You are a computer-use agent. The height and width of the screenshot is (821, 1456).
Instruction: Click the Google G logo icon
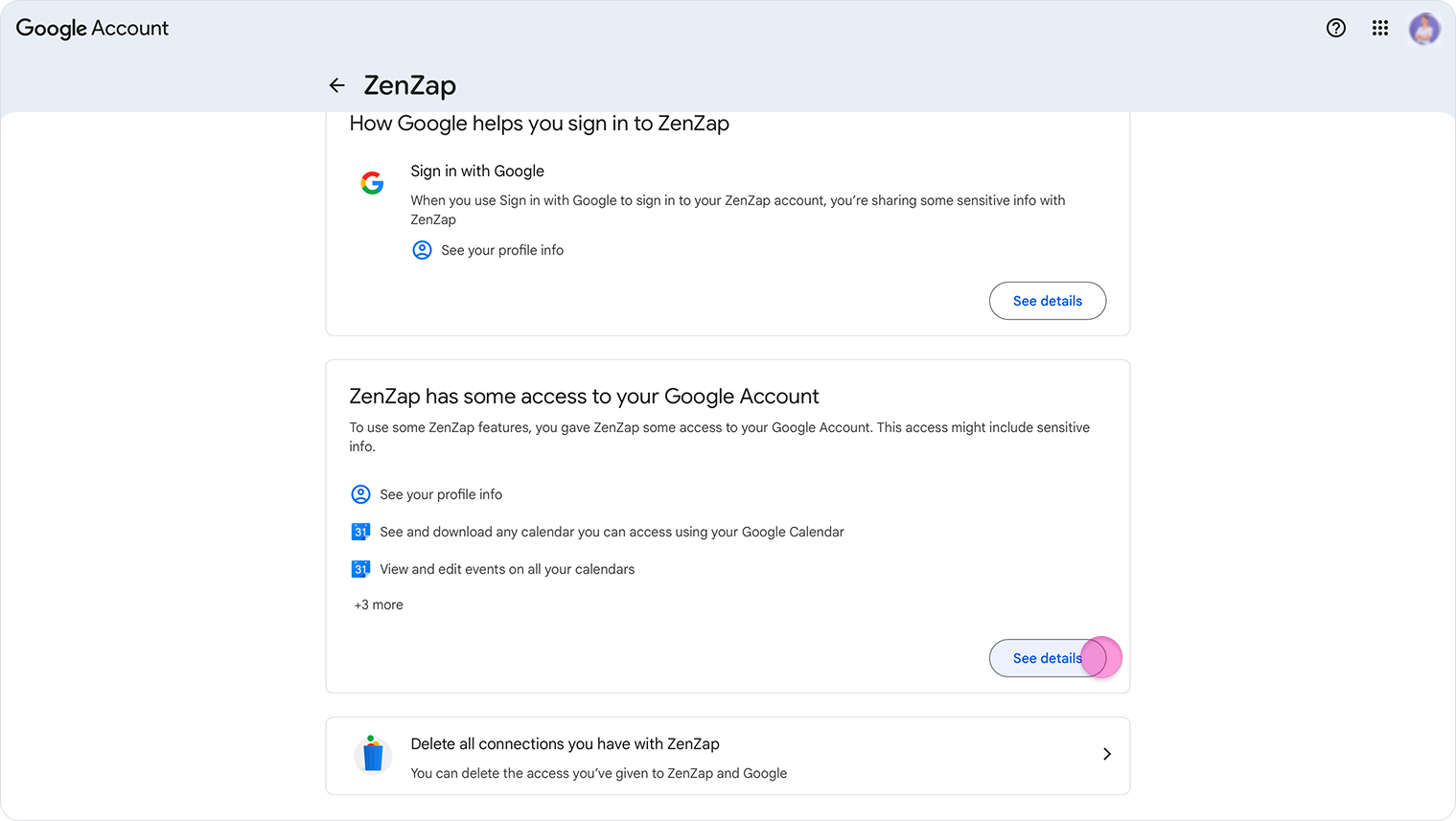tap(372, 182)
